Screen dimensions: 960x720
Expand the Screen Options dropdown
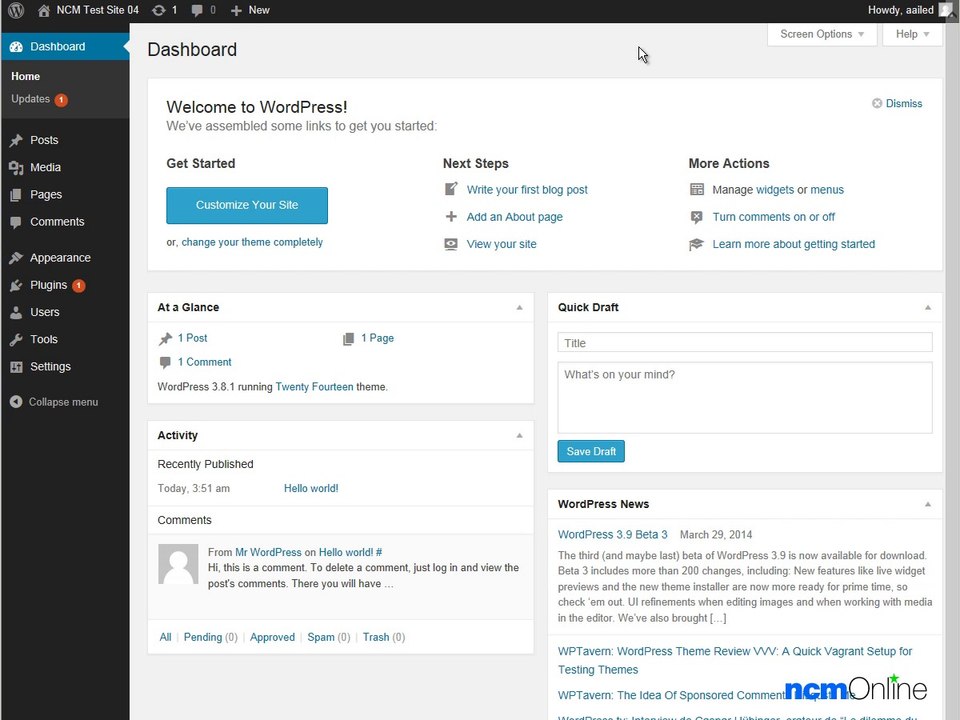[822, 34]
